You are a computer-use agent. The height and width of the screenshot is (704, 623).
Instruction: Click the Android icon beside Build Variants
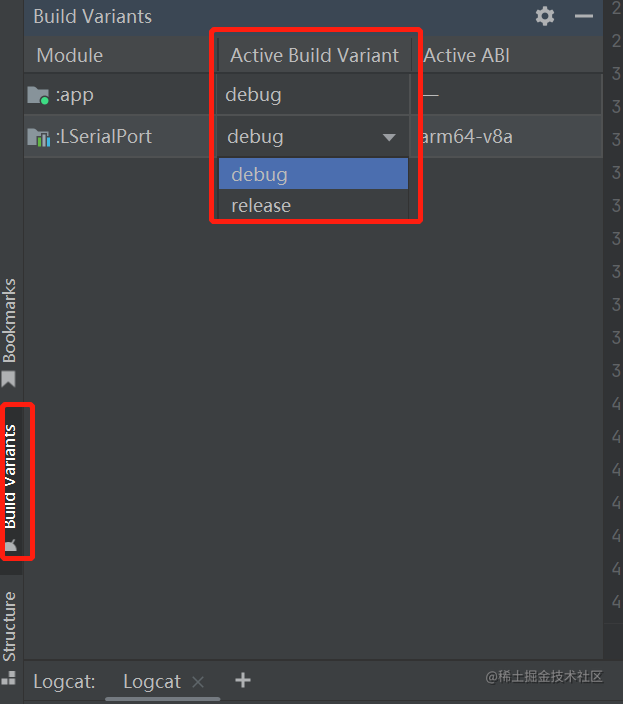point(10,545)
